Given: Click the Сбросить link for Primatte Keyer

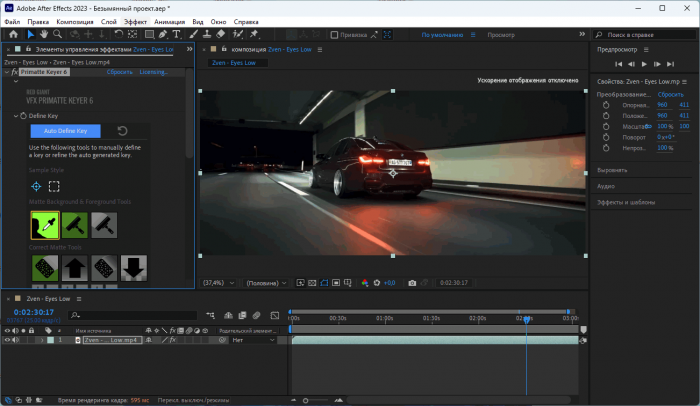Looking at the screenshot, I should point(119,72).
